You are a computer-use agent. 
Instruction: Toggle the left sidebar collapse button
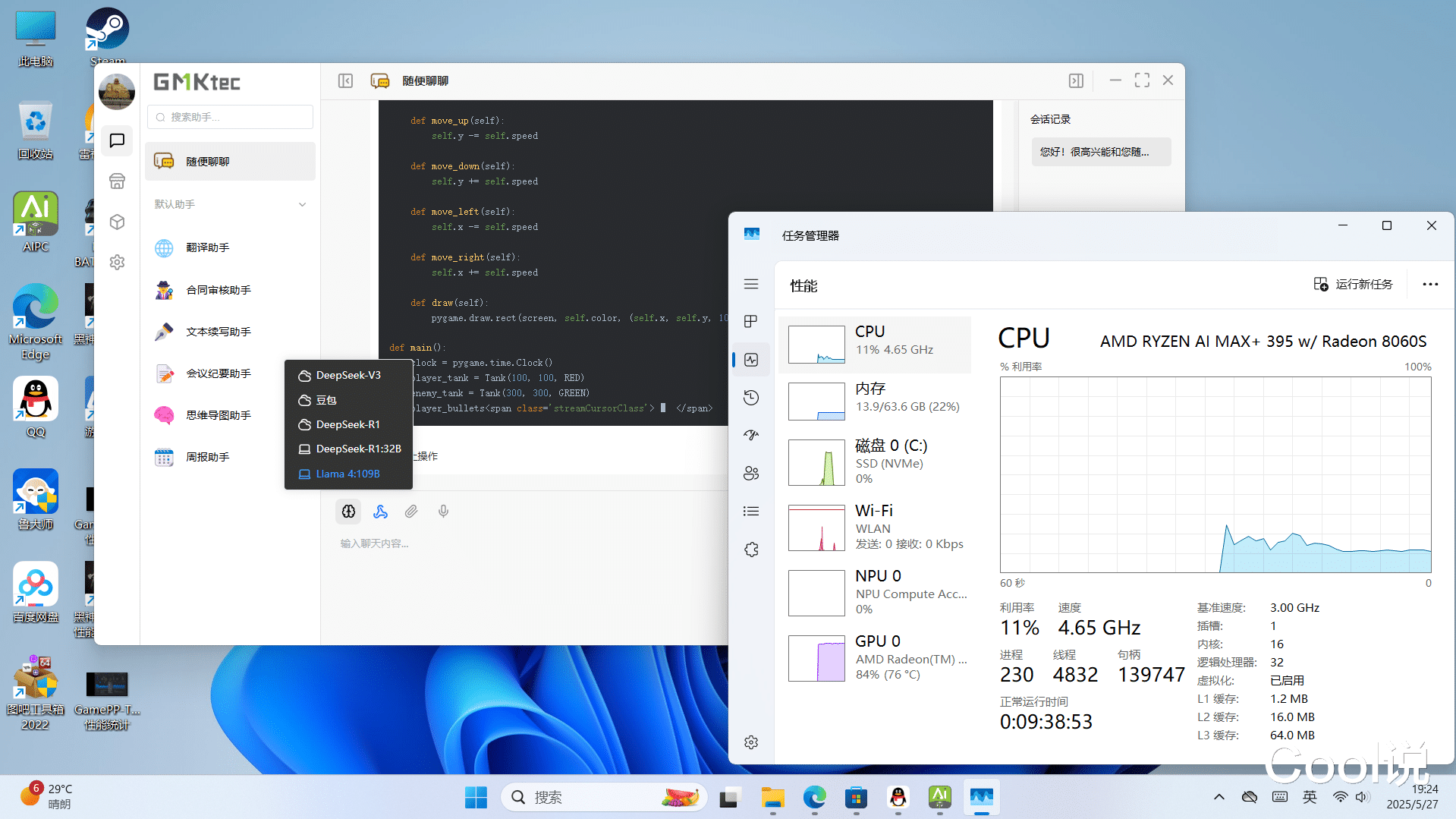click(345, 81)
